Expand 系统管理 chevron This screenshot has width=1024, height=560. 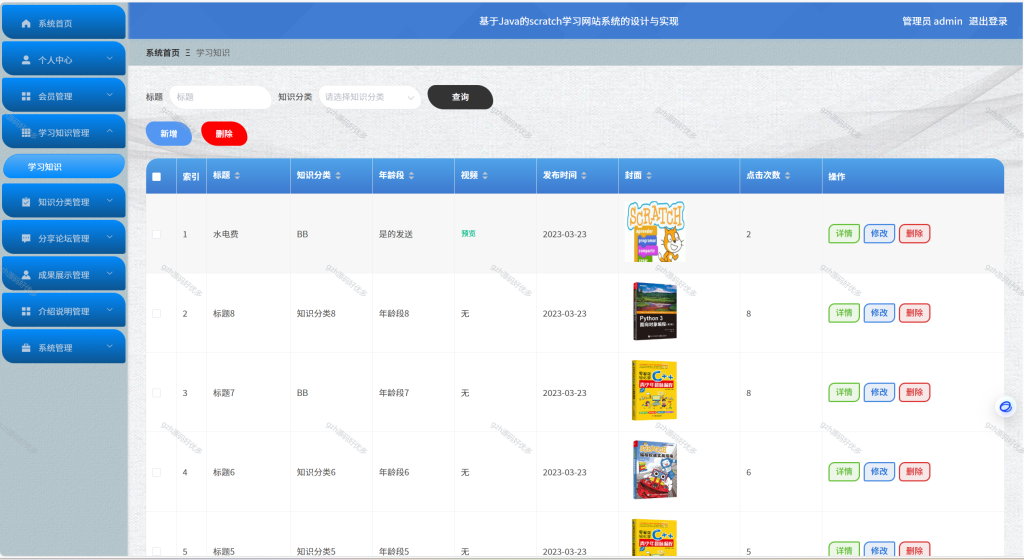coord(110,347)
